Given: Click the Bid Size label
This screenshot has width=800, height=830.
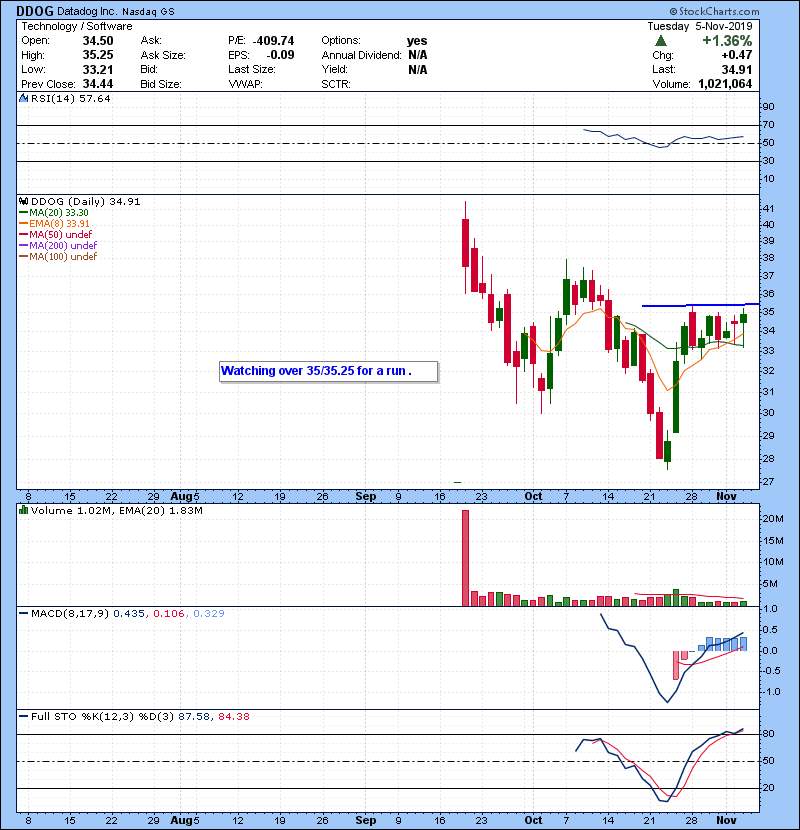Looking at the screenshot, I should coord(161,84).
